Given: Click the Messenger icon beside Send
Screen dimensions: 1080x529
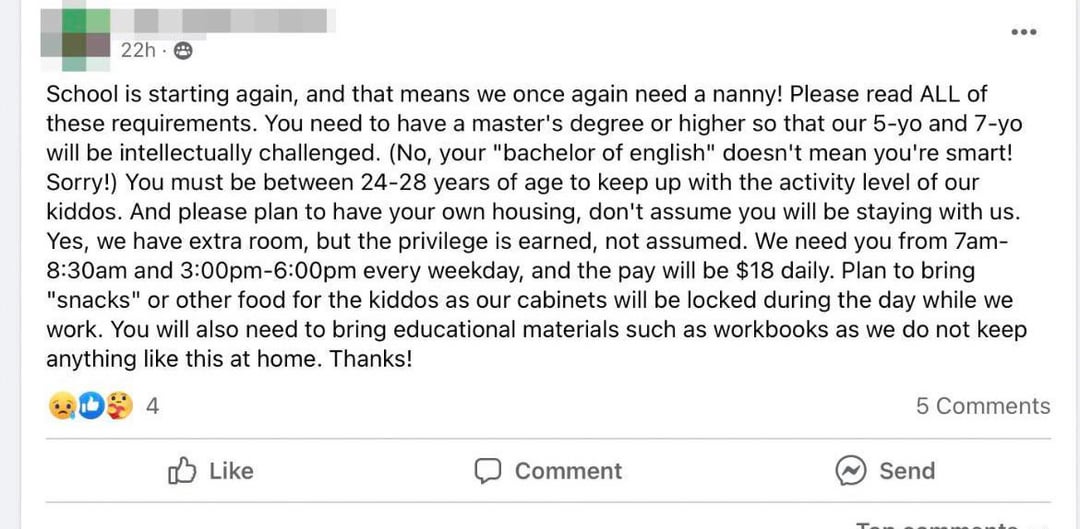Looking at the screenshot, I should (850, 471).
